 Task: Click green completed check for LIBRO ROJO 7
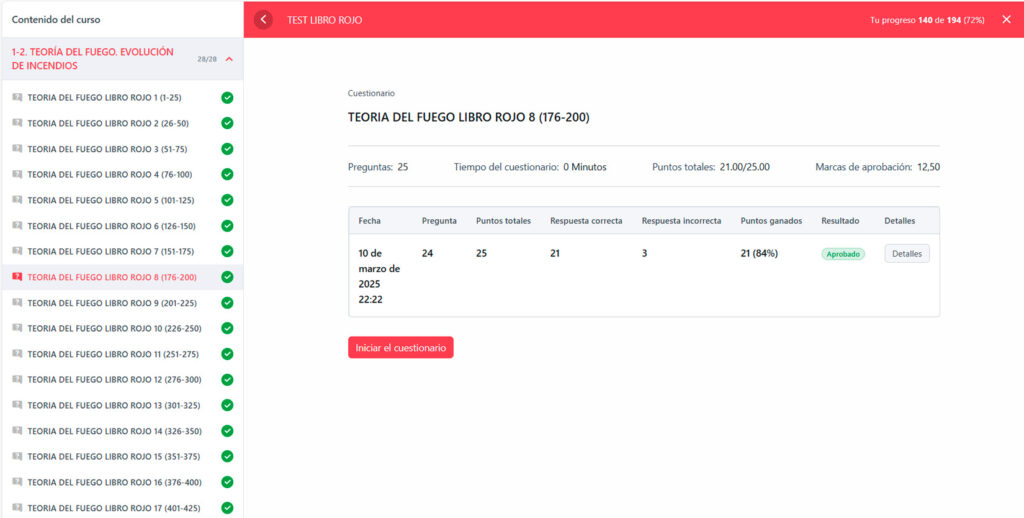click(227, 251)
